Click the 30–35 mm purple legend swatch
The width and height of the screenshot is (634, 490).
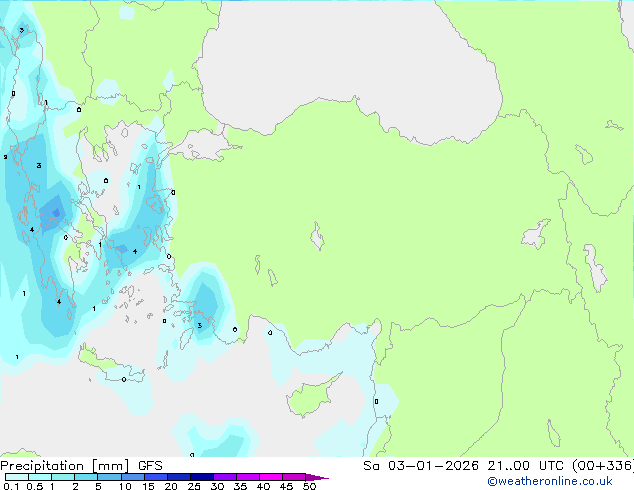[x=224, y=477]
